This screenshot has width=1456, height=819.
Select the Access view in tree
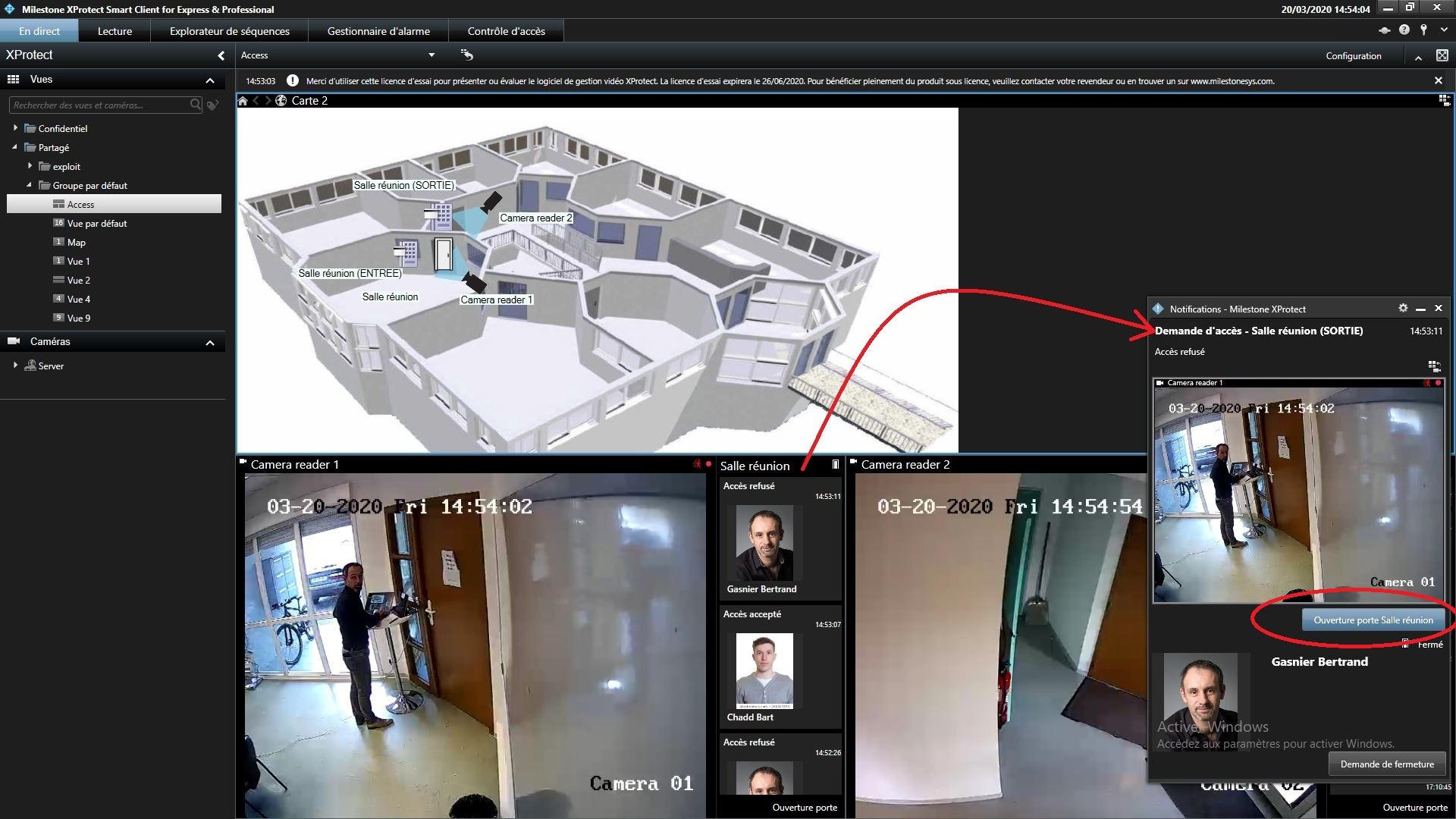tap(114, 204)
